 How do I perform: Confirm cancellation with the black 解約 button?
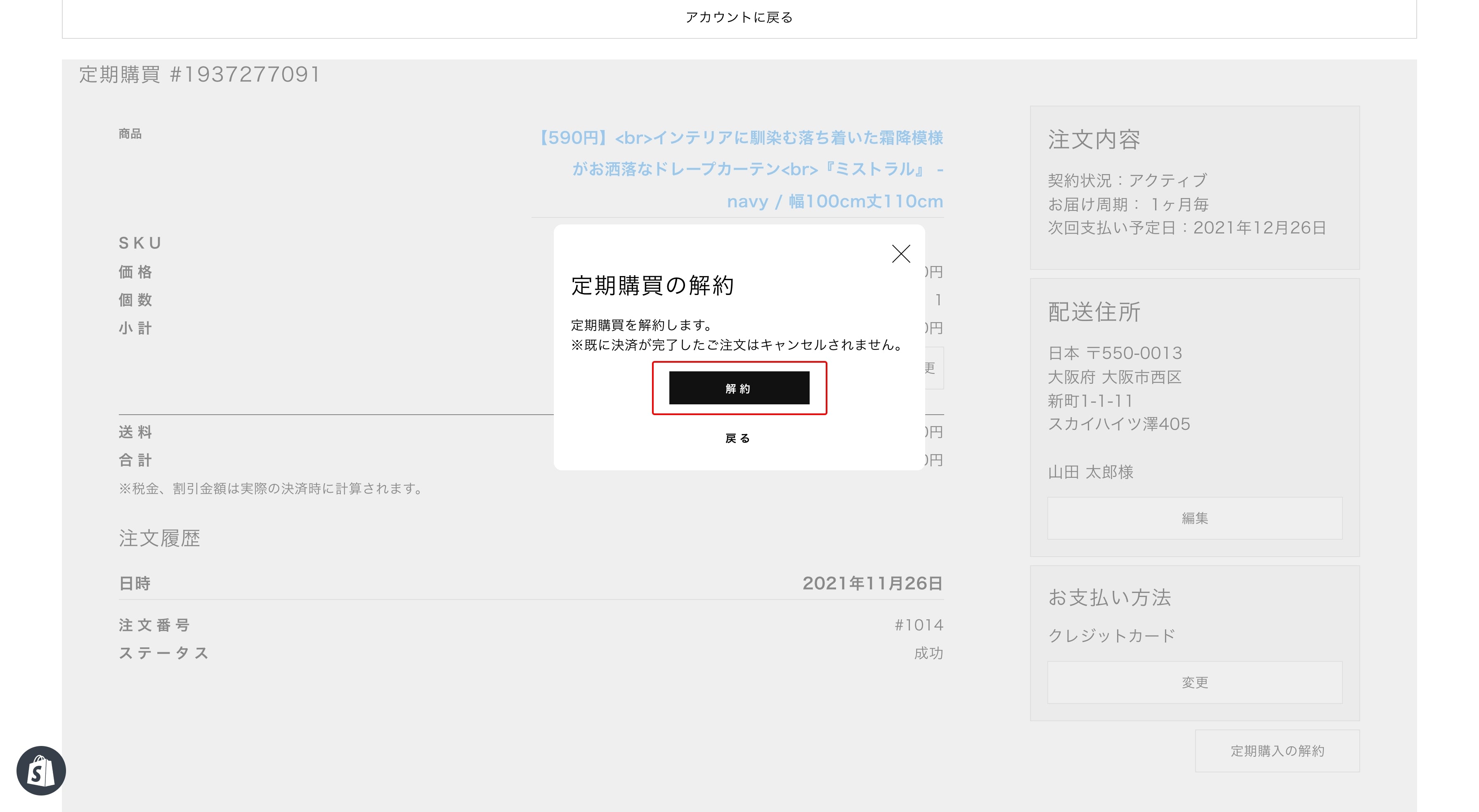click(739, 387)
